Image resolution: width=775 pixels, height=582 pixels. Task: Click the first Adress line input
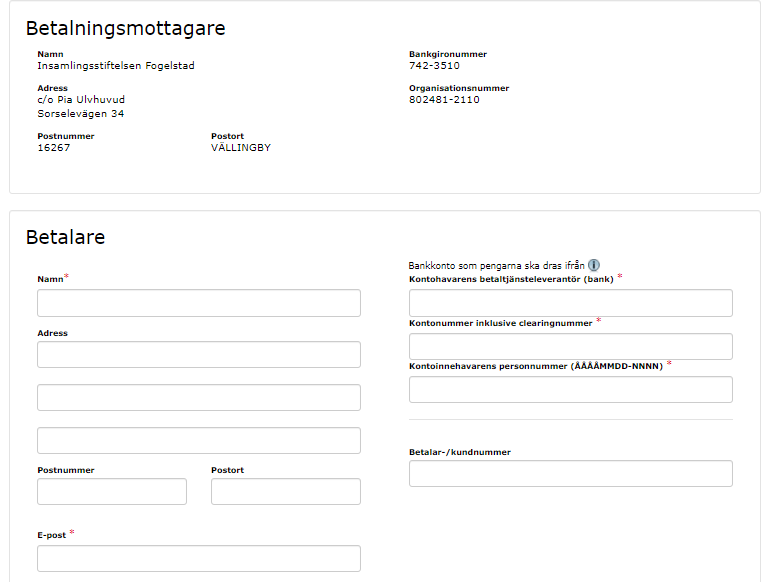point(199,354)
